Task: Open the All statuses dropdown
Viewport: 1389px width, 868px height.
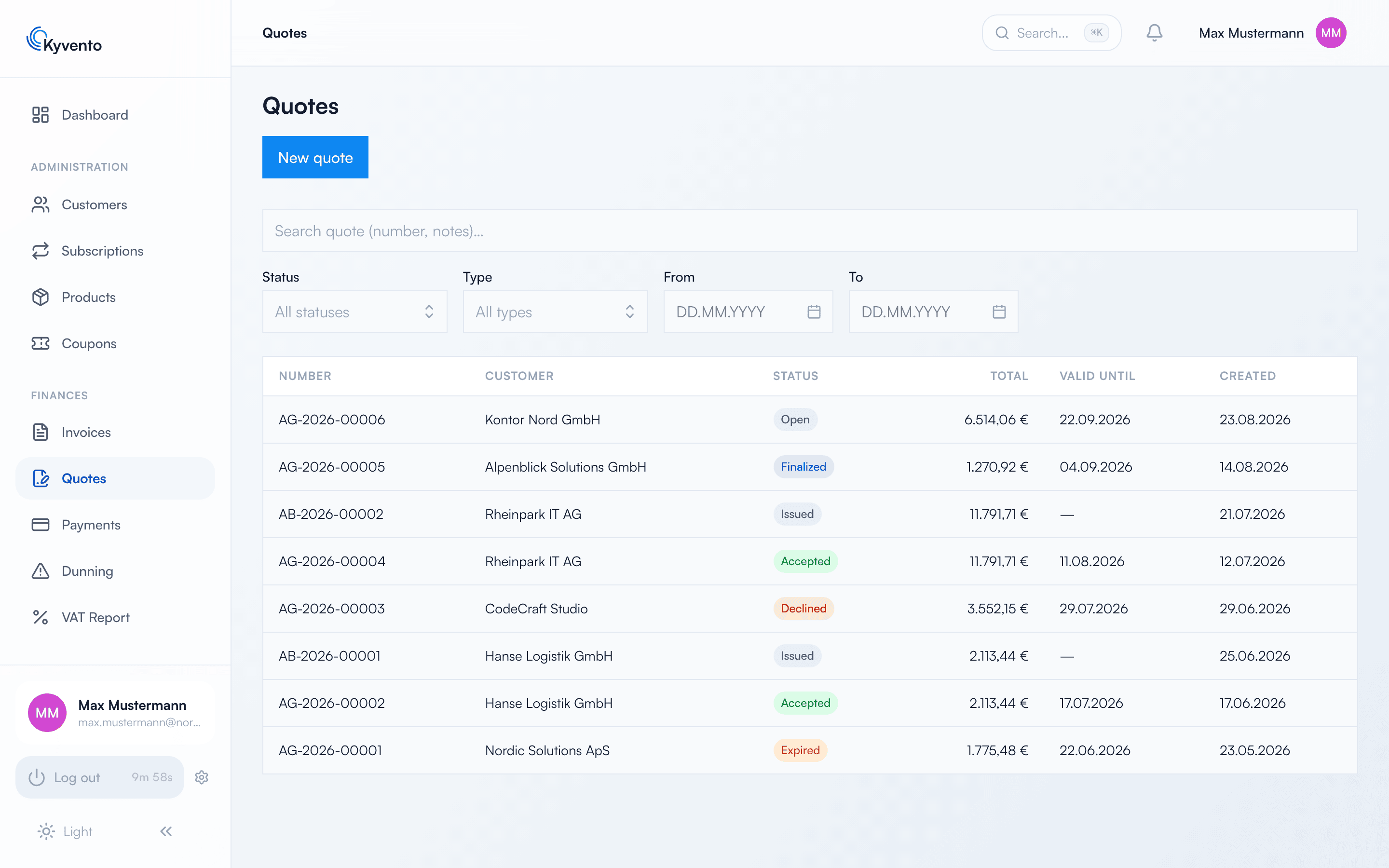Action: [354, 312]
